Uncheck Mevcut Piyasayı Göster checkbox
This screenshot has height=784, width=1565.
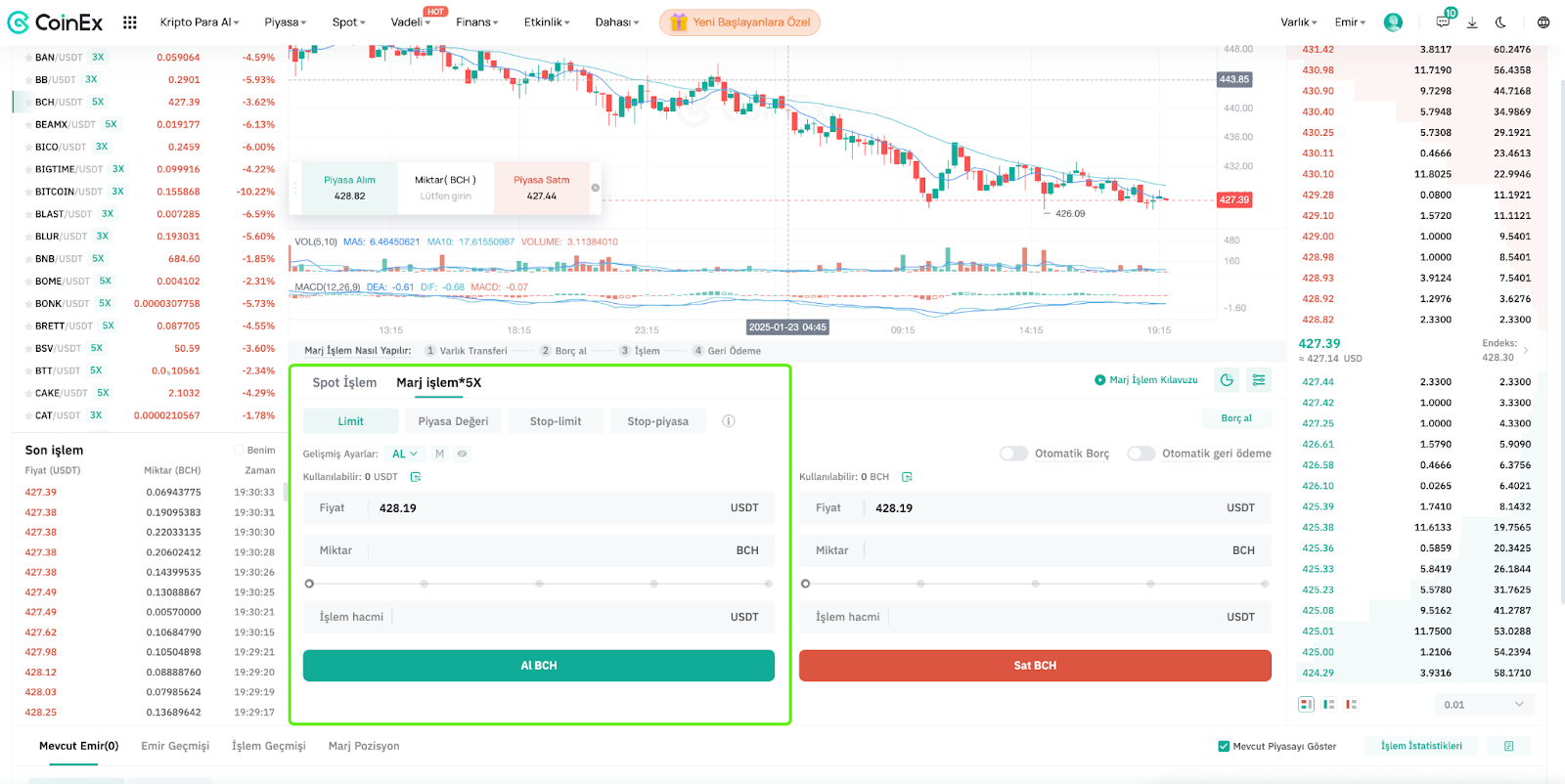click(x=1224, y=746)
